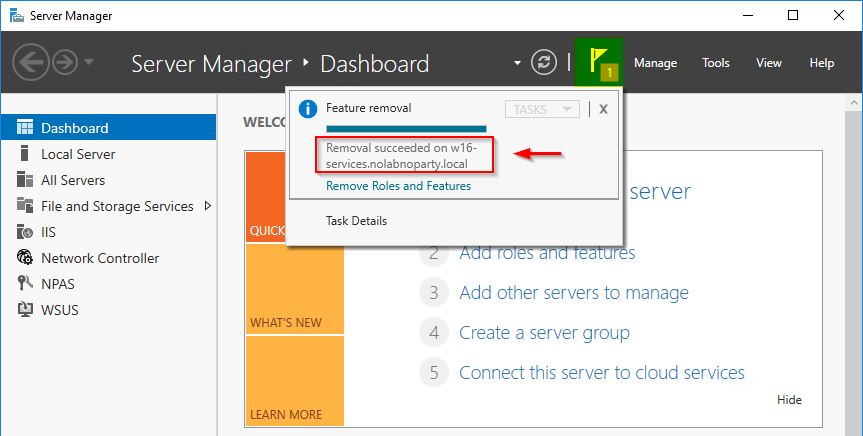The width and height of the screenshot is (863, 436).
Task: Open the navigation history dropdown arrow
Action: pyautogui.click(x=88, y=62)
